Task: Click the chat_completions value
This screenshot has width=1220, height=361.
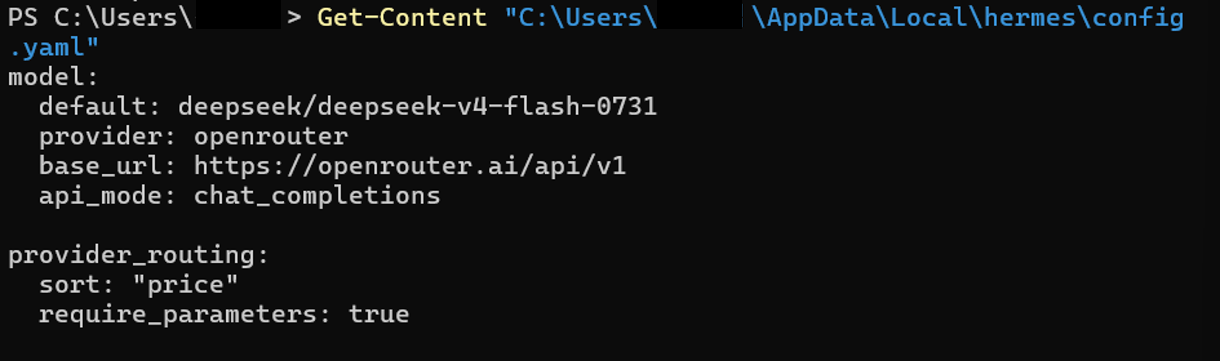Action: [x=317, y=195]
